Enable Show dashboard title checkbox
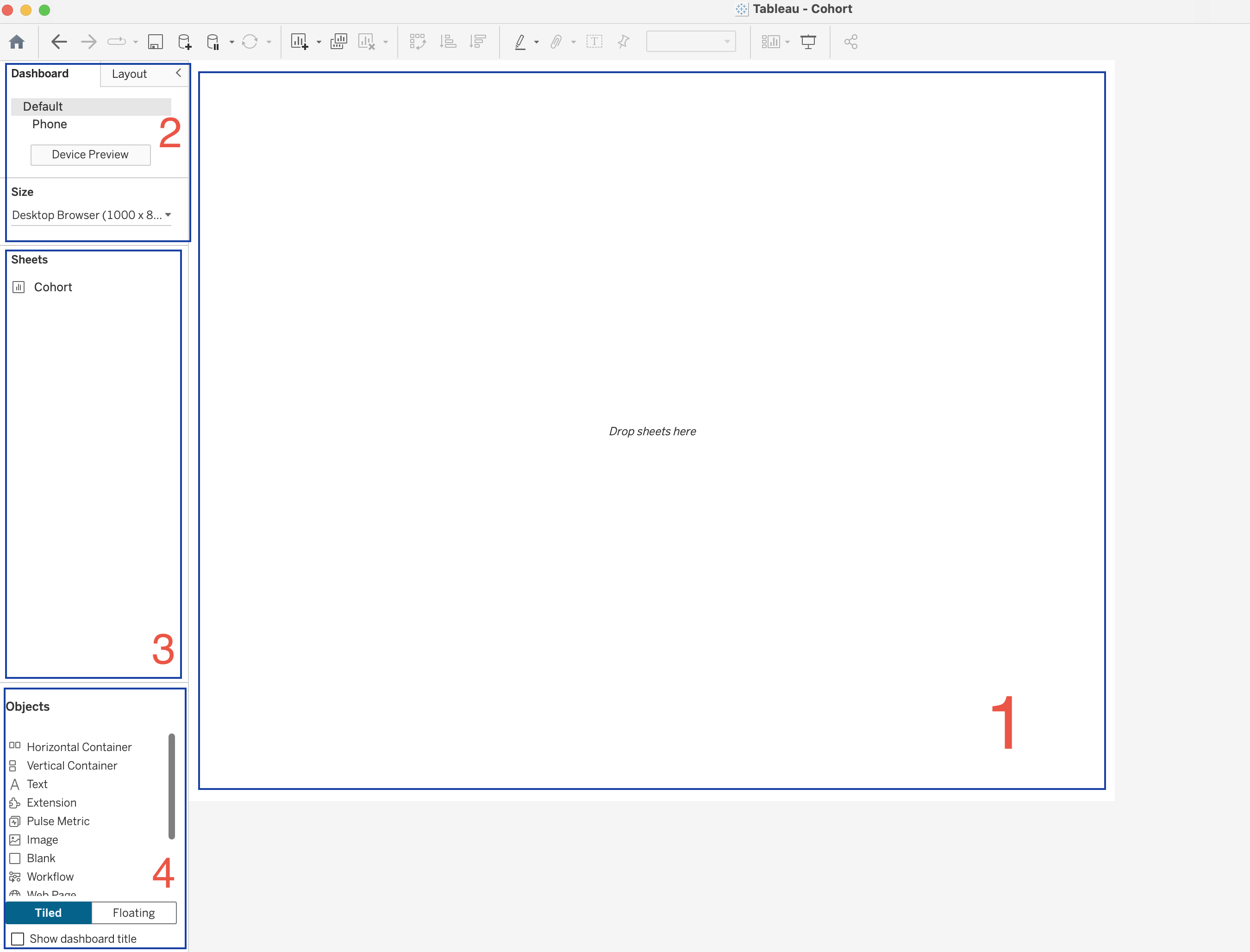Viewport: 1250px width, 952px height. [x=18, y=939]
